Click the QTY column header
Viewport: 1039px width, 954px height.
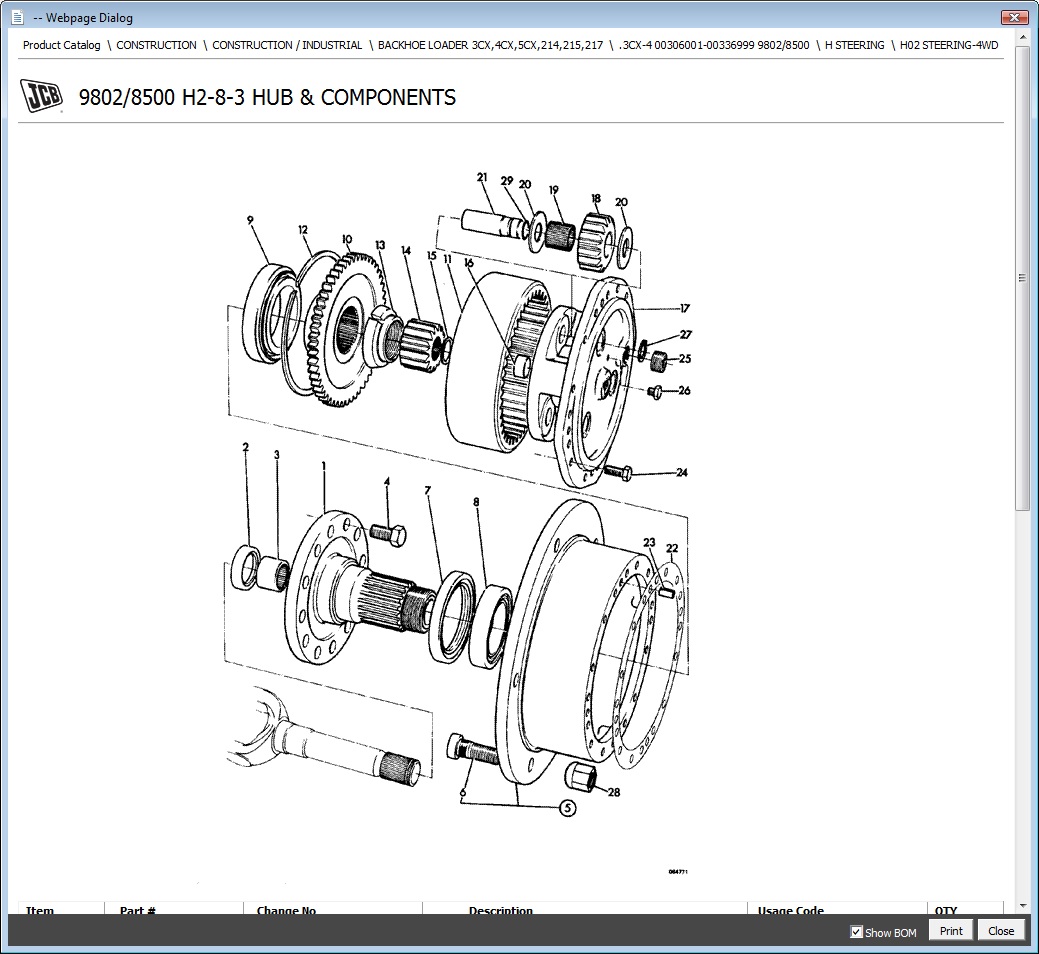coord(946,910)
